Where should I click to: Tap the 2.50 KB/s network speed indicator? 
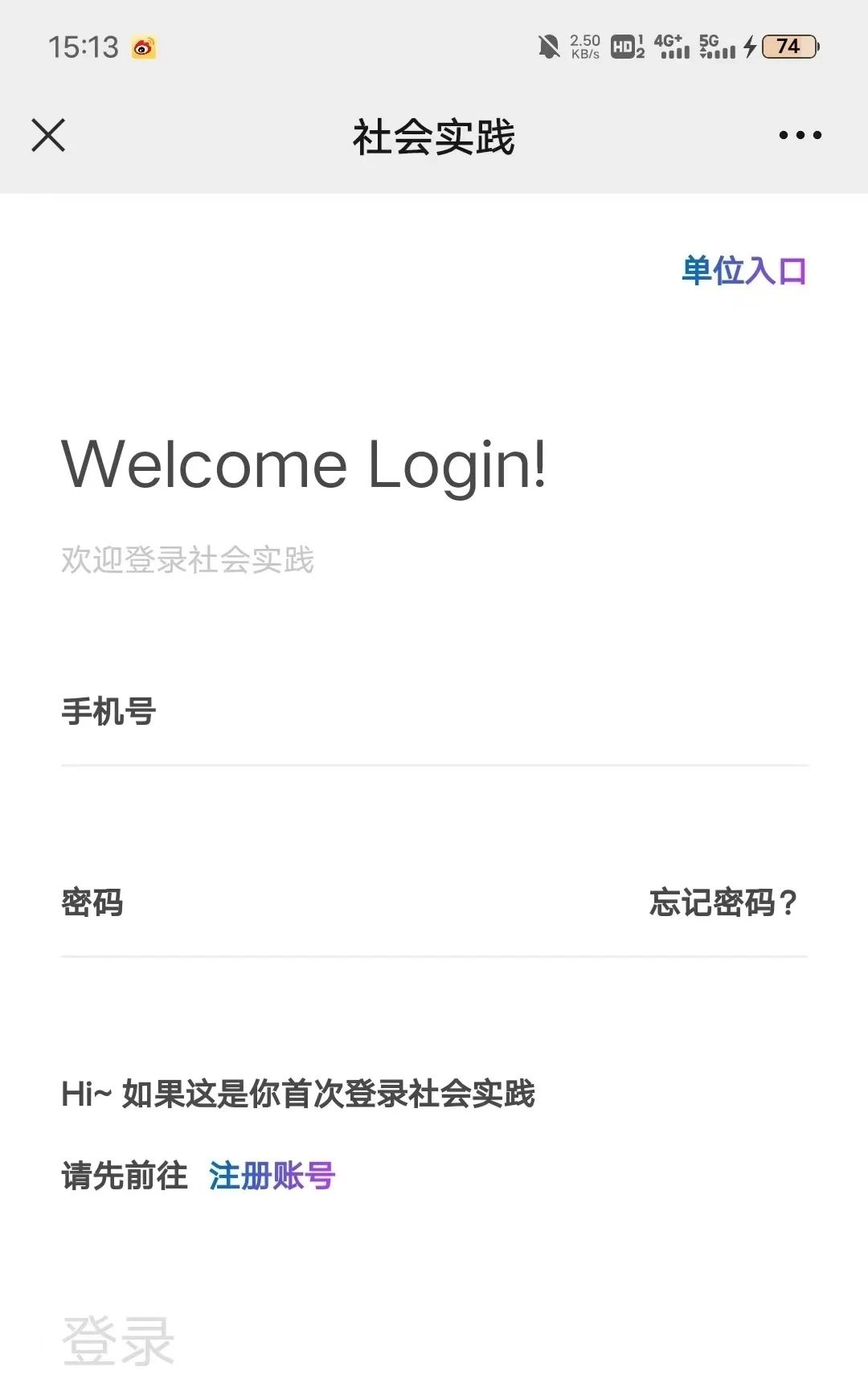click(x=585, y=47)
